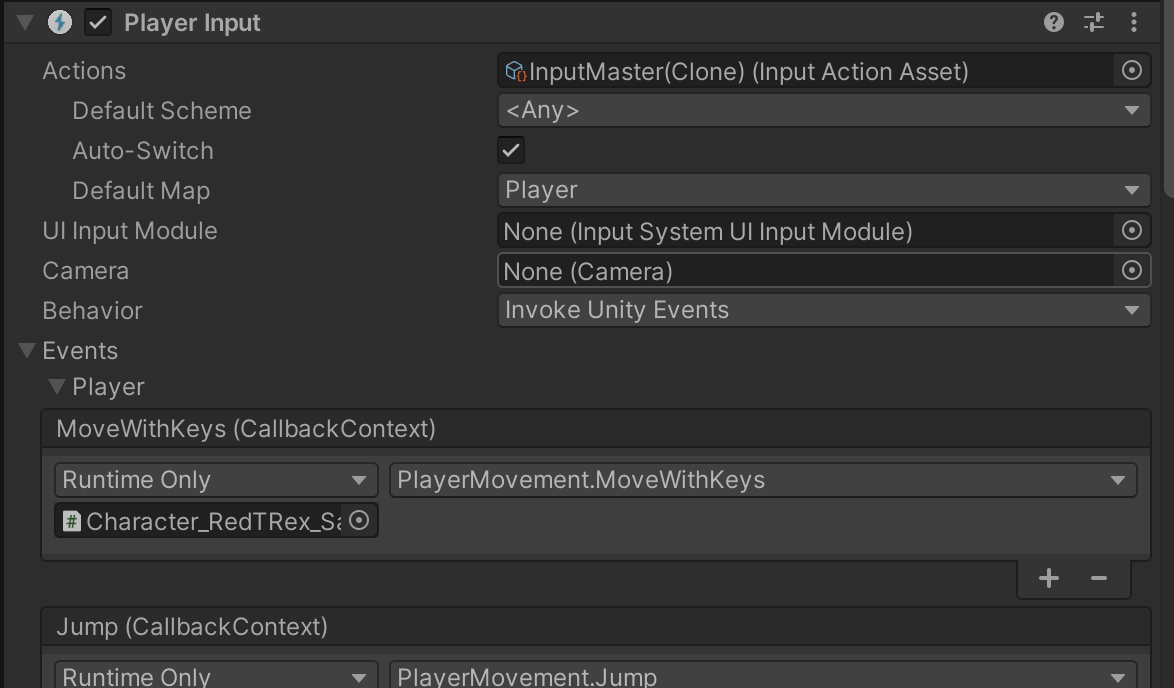Add a listener with the plus icon
This screenshot has height=688, width=1174.
1048,578
